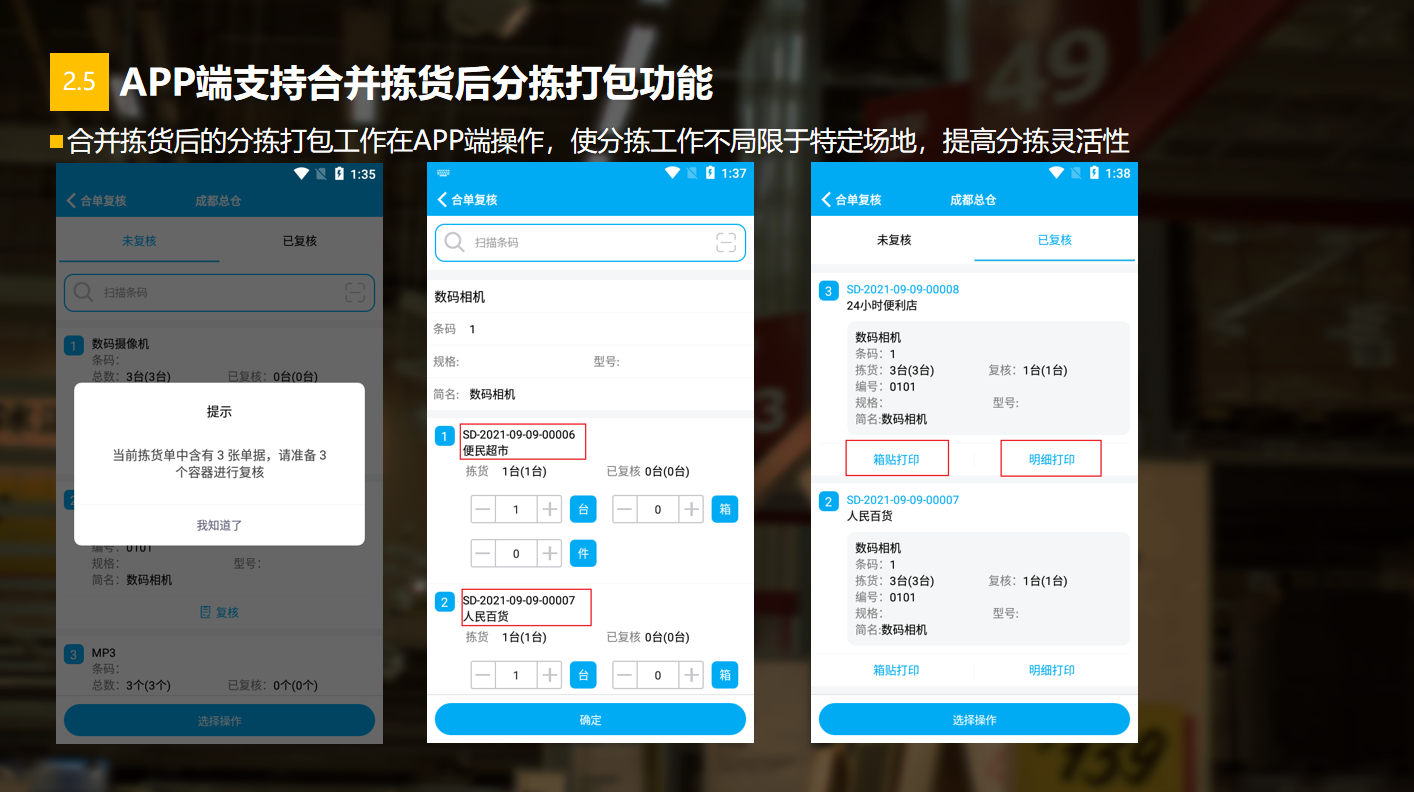Image resolution: width=1414 pixels, height=792 pixels.
Task: Tap 明细打印 under 24小时便利店 order
Action: pos(1051,457)
